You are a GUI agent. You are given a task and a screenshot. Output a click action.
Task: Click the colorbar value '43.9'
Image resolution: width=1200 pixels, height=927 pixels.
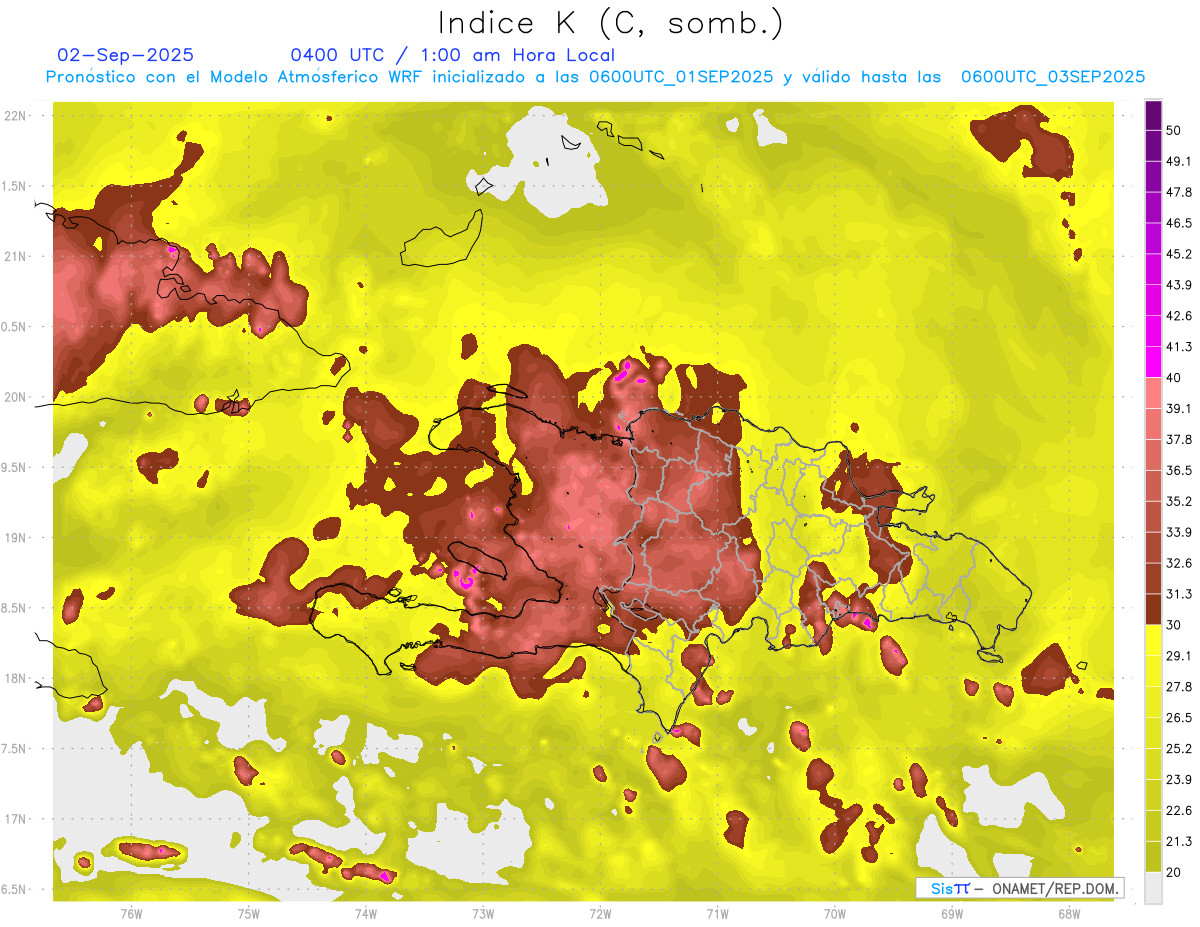click(x=1179, y=284)
